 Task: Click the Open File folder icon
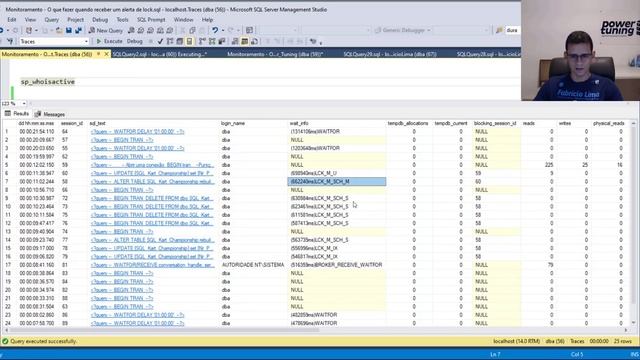(59, 30)
